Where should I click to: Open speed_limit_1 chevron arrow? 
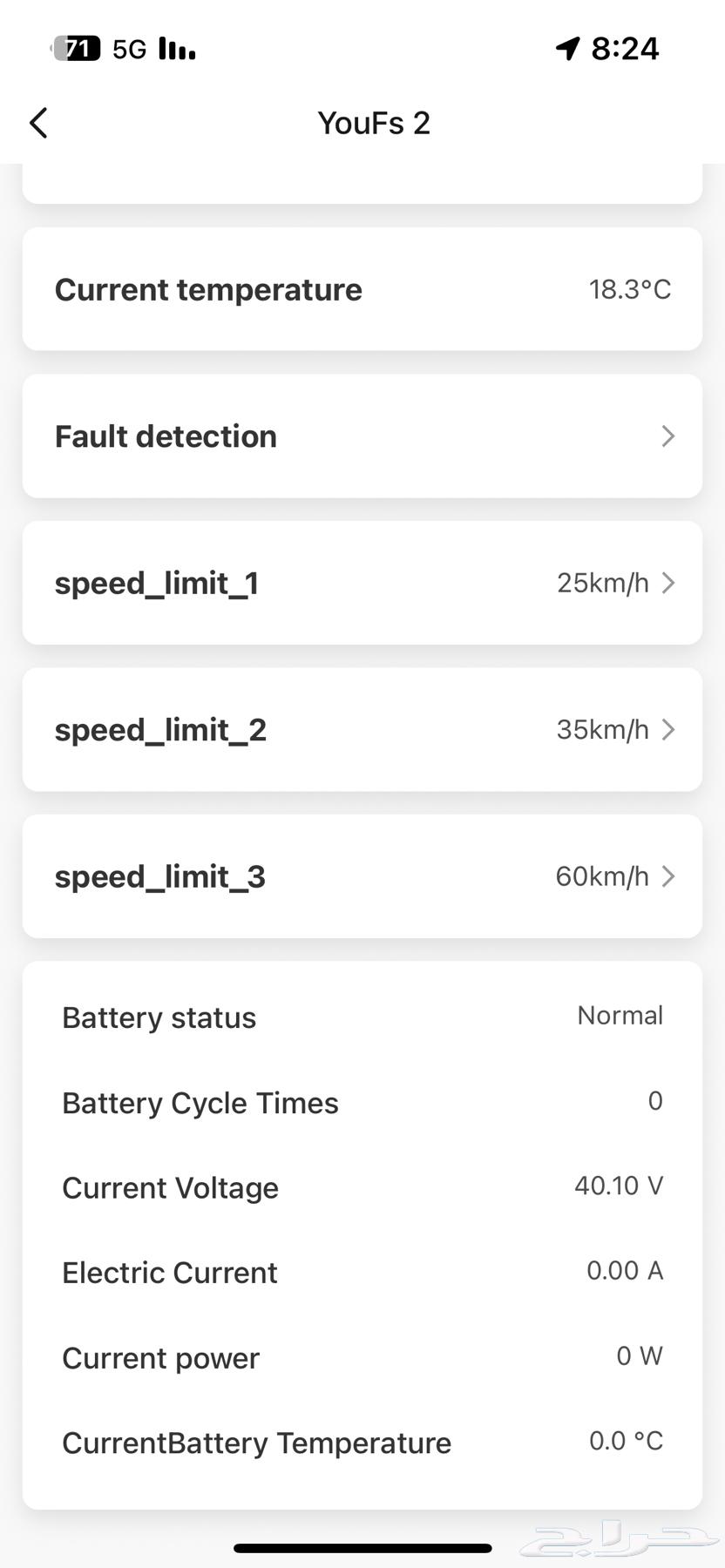click(667, 583)
